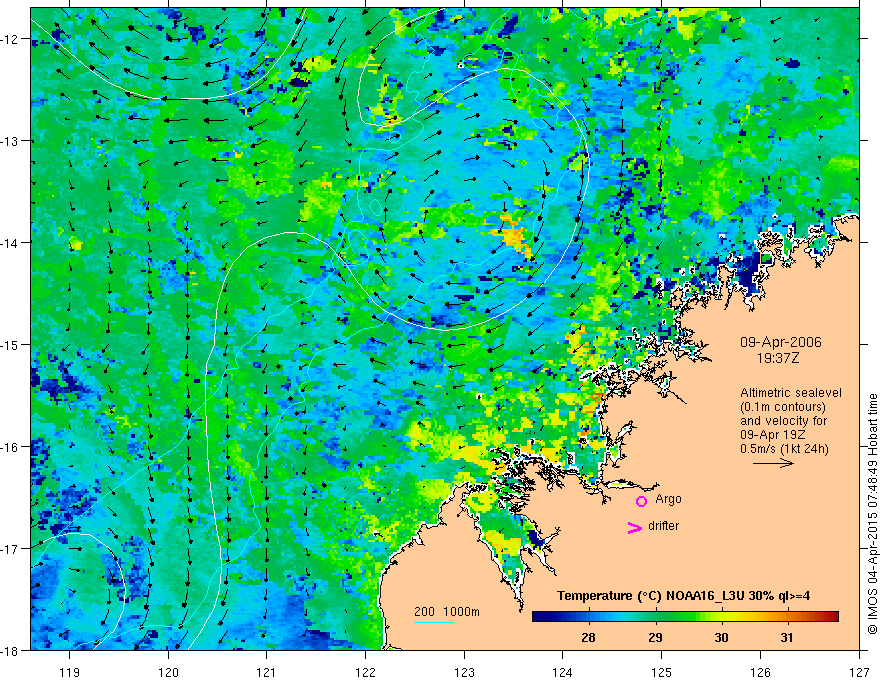Screen dimensions: 880x680
Task: Click the '0.5m/s (1kt 24h)' text
Action: (784, 449)
